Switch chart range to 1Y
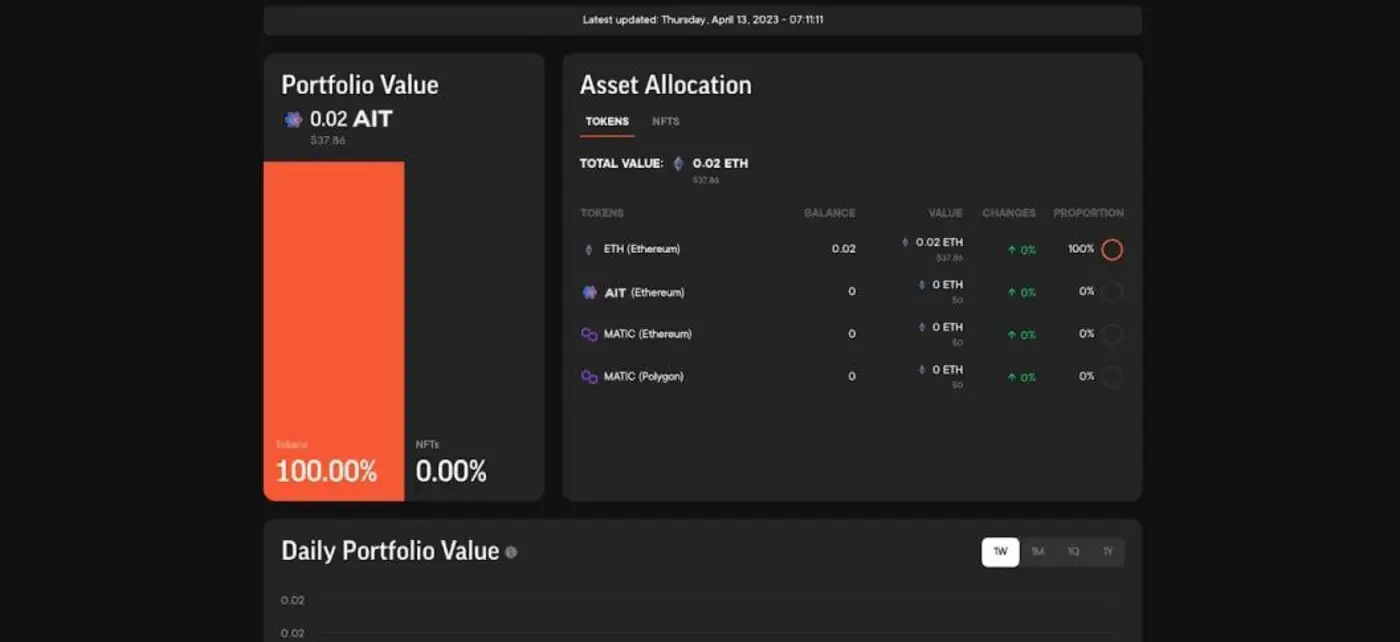 click(x=1107, y=552)
